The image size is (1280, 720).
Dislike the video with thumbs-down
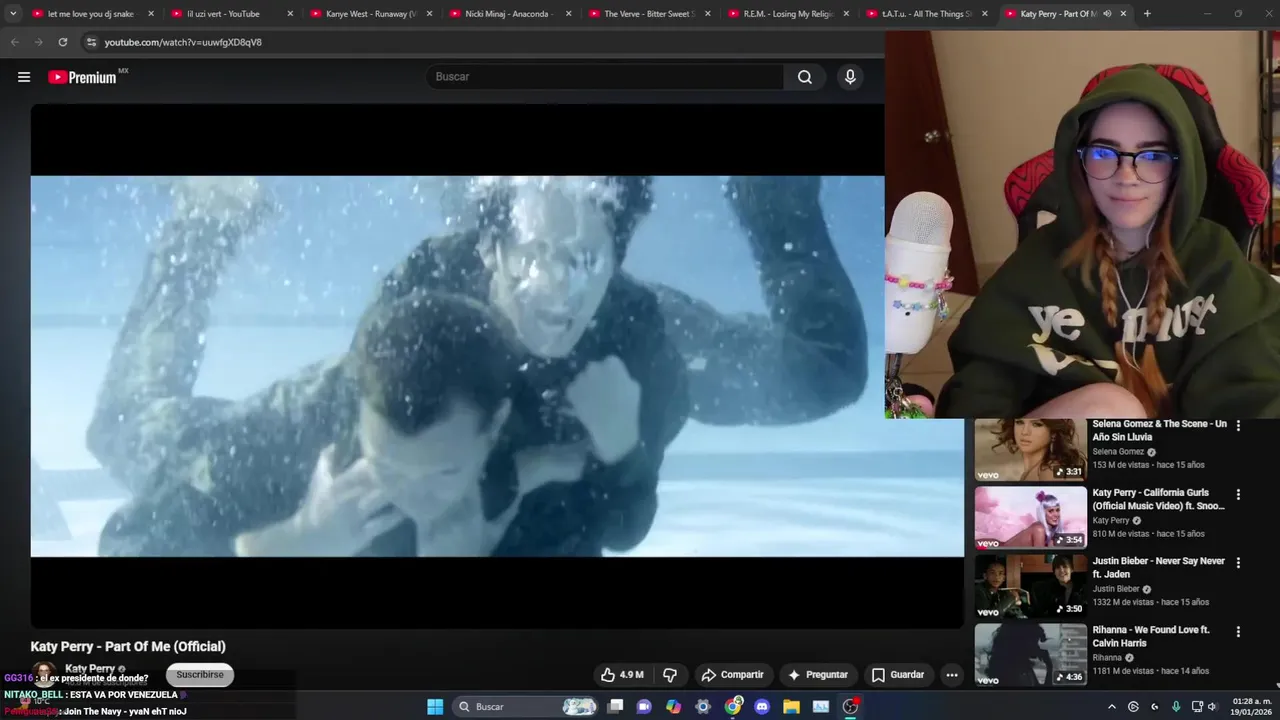[x=670, y=675]
